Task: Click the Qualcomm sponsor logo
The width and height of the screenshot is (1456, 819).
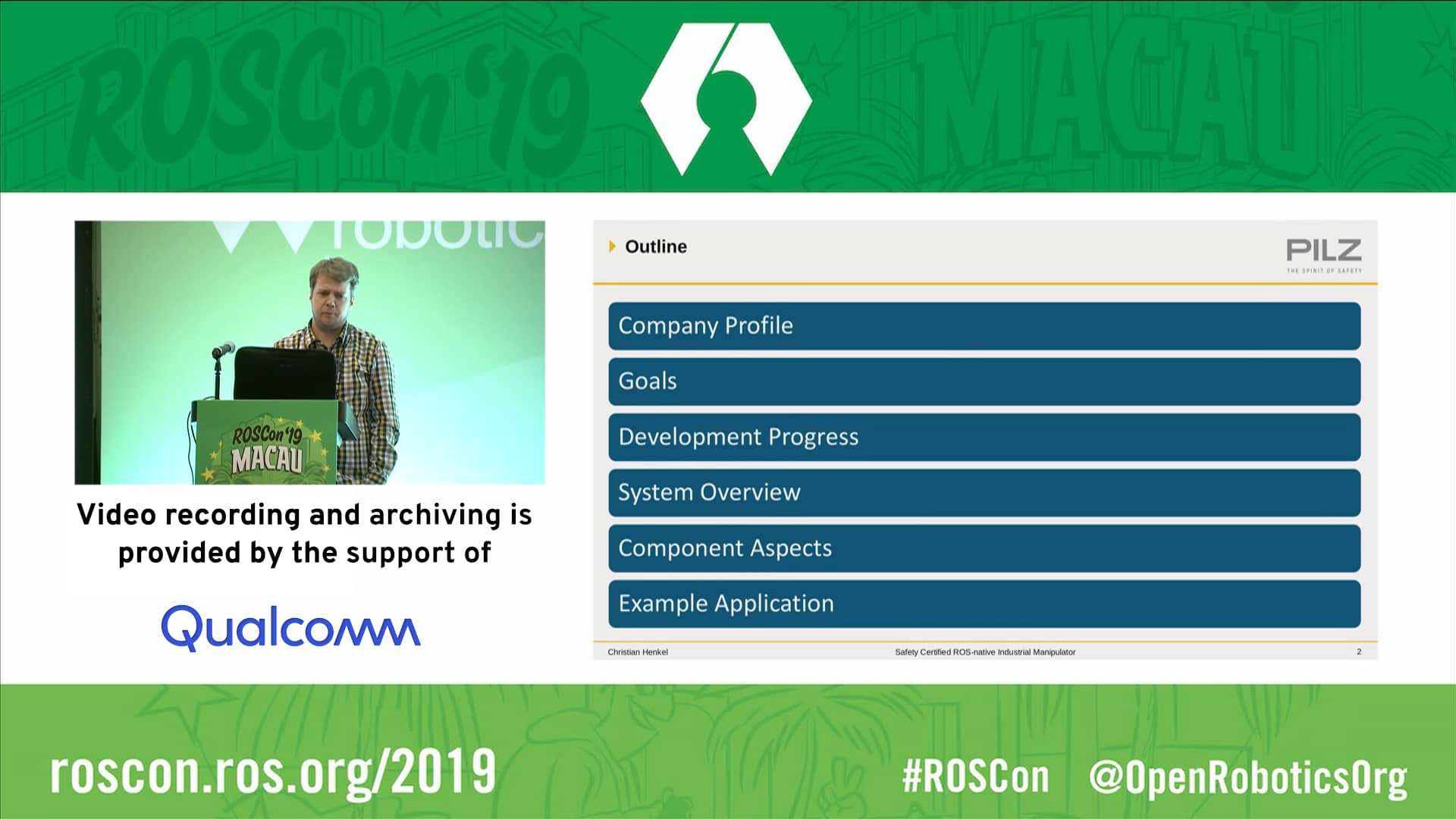Action: point(290,628)
